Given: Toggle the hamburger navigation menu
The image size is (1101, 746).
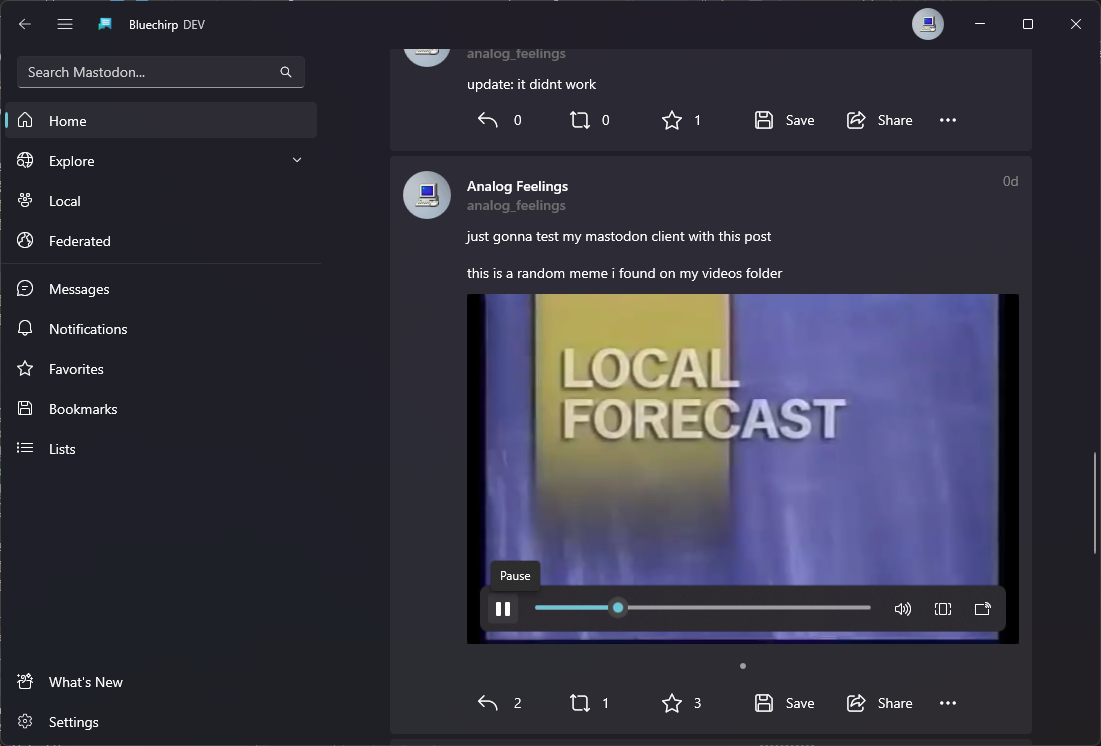Looking at the screenshot, I should (65, 24).
